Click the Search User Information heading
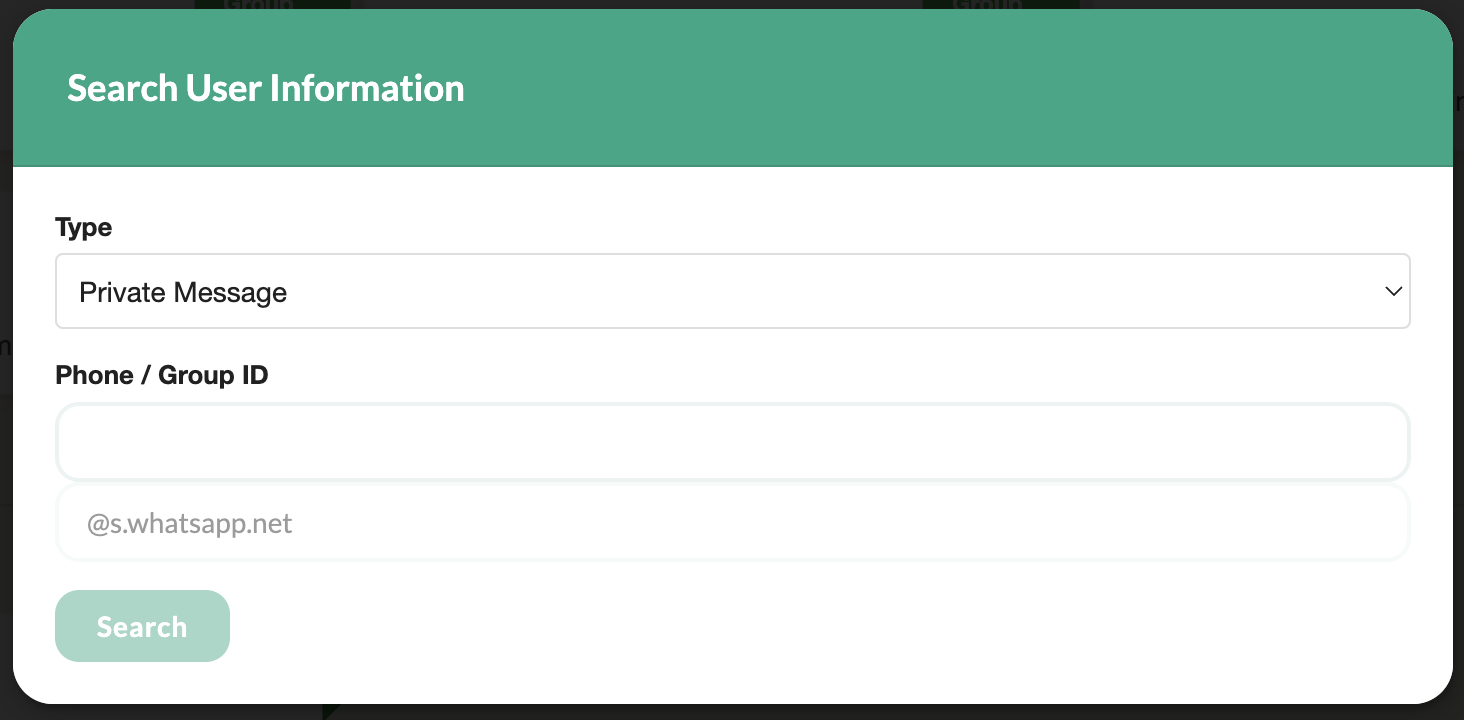 [x=265, y=89]
